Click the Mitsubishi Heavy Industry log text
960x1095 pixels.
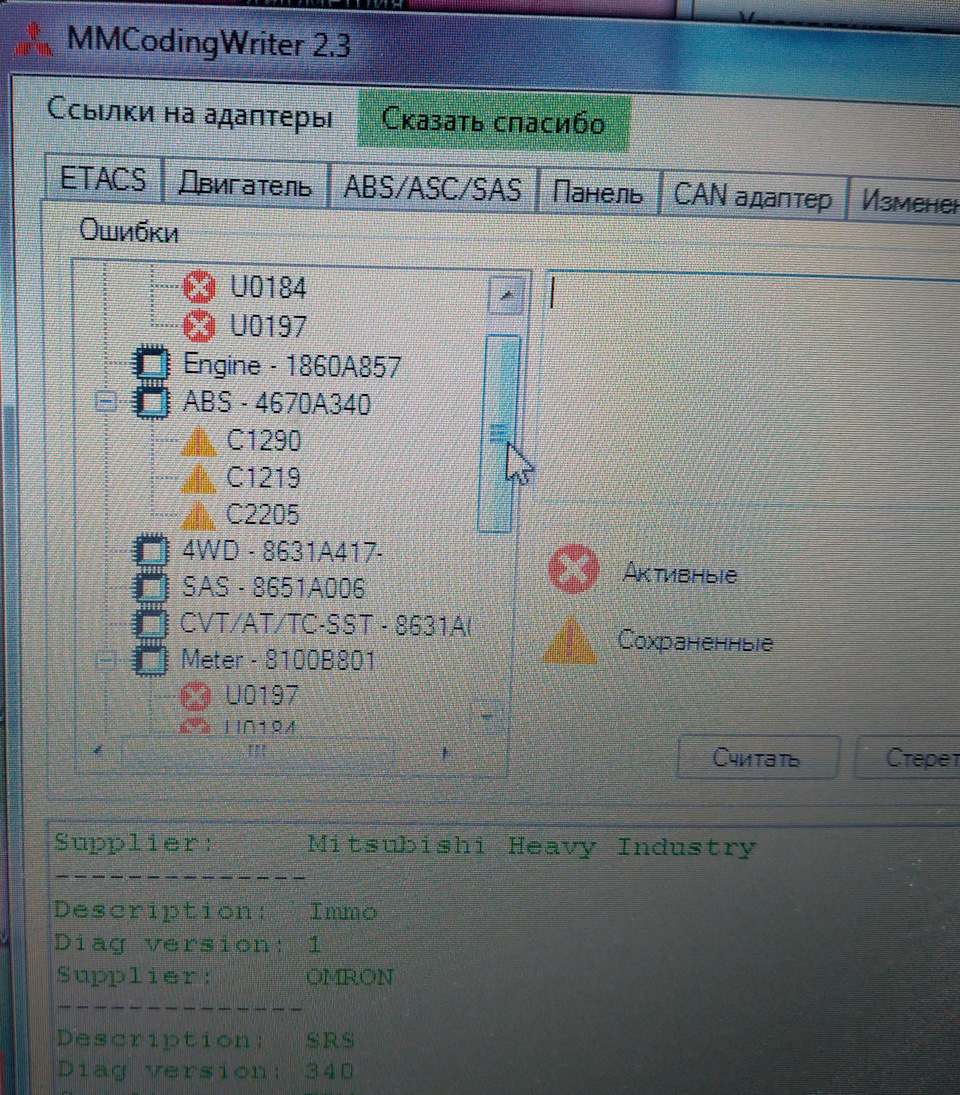(531, 846)
